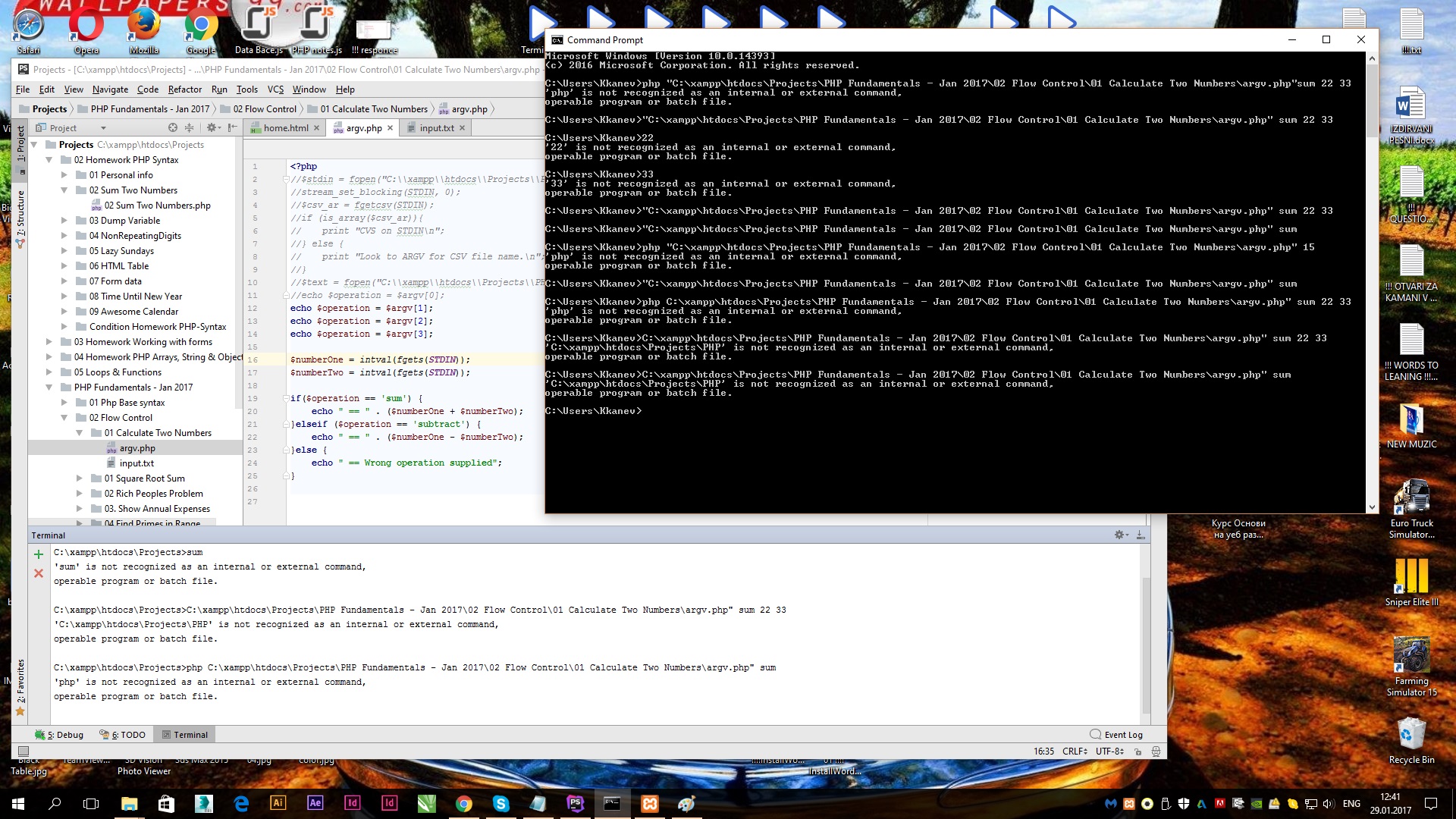Select the 06 HTML Table folder
Viewport: 1456px width, 819px height.
tap(118, 266)
